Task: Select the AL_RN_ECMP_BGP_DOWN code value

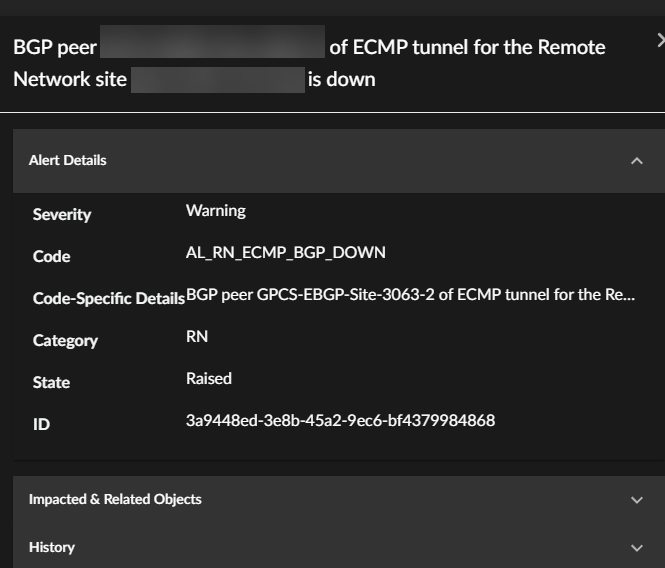Action: pyautogui.click(x=285, y=252)
